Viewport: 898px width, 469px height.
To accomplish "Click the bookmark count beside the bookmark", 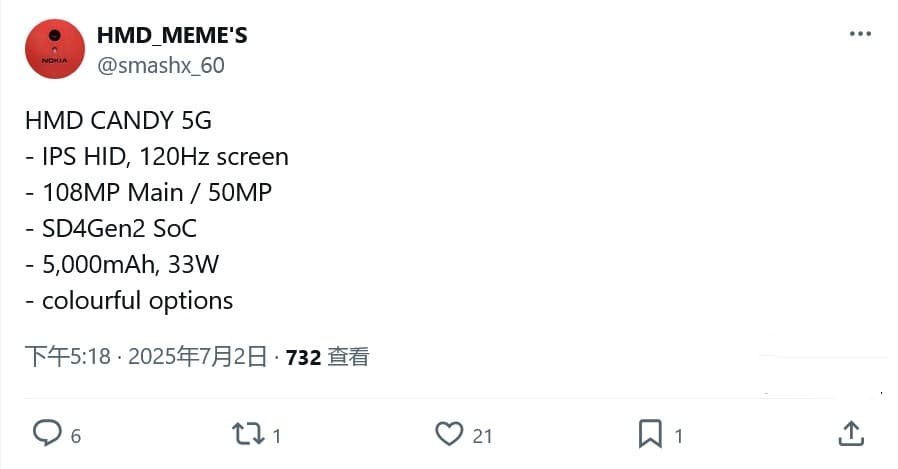I will tap(679, 436).
